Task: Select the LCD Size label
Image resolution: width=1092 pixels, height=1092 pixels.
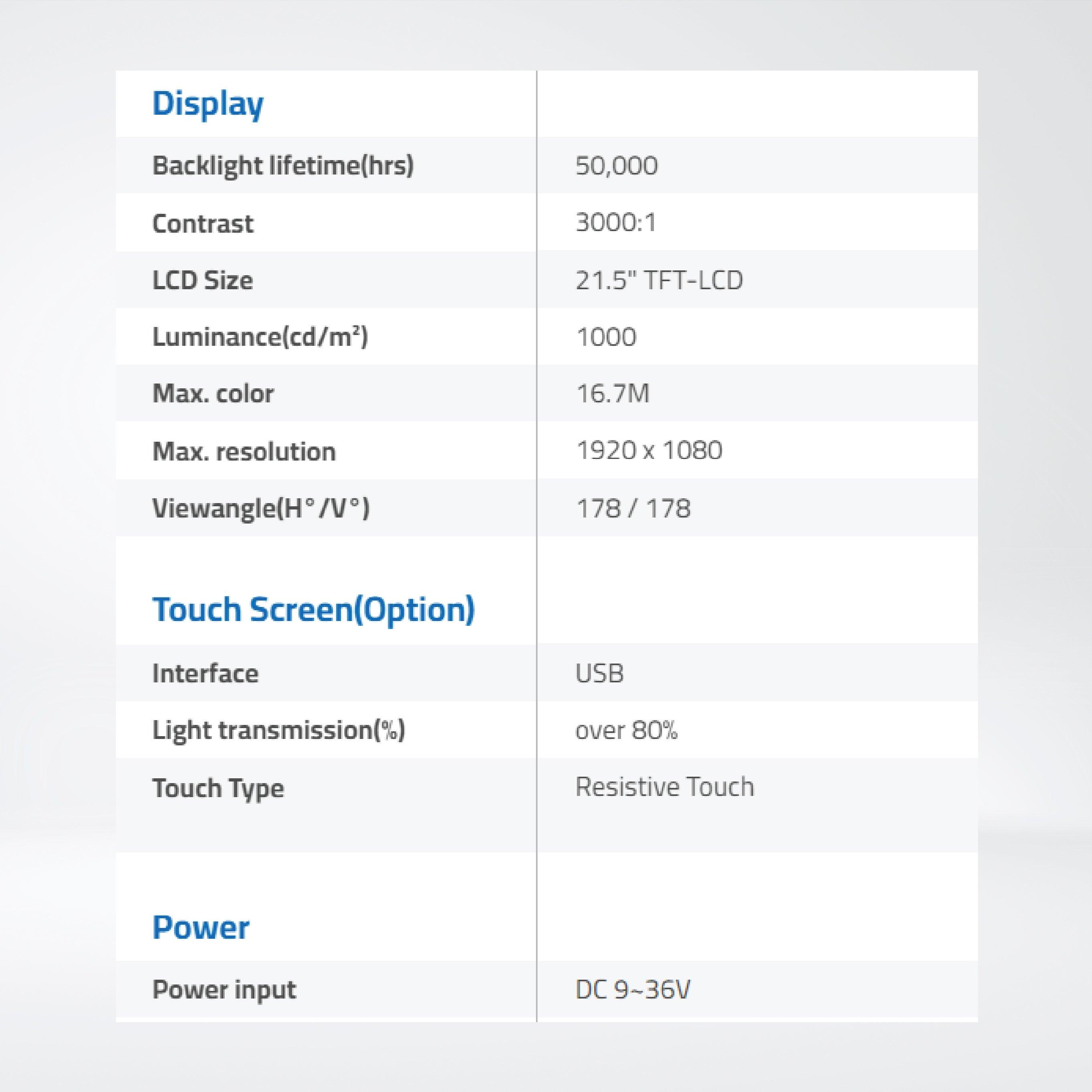Action: (202, 280)
